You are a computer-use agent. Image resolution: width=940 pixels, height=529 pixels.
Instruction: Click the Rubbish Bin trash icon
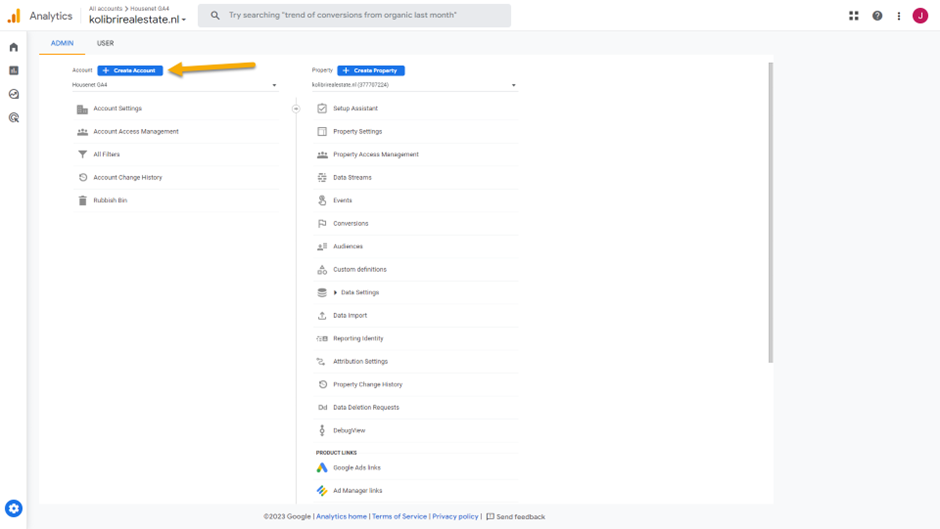pyautogui.click(x=83, y=200)
